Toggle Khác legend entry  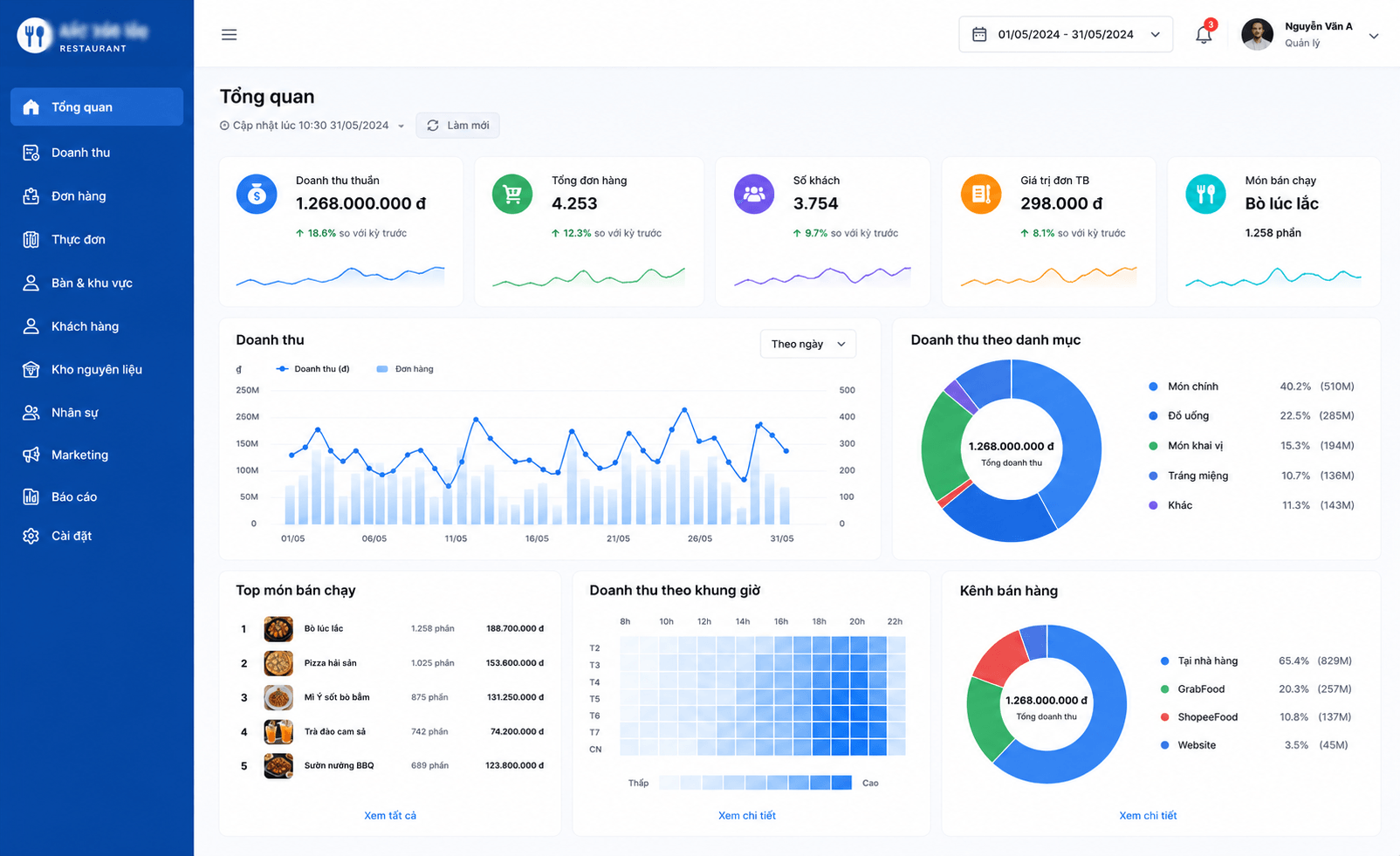coord(1170,505)
